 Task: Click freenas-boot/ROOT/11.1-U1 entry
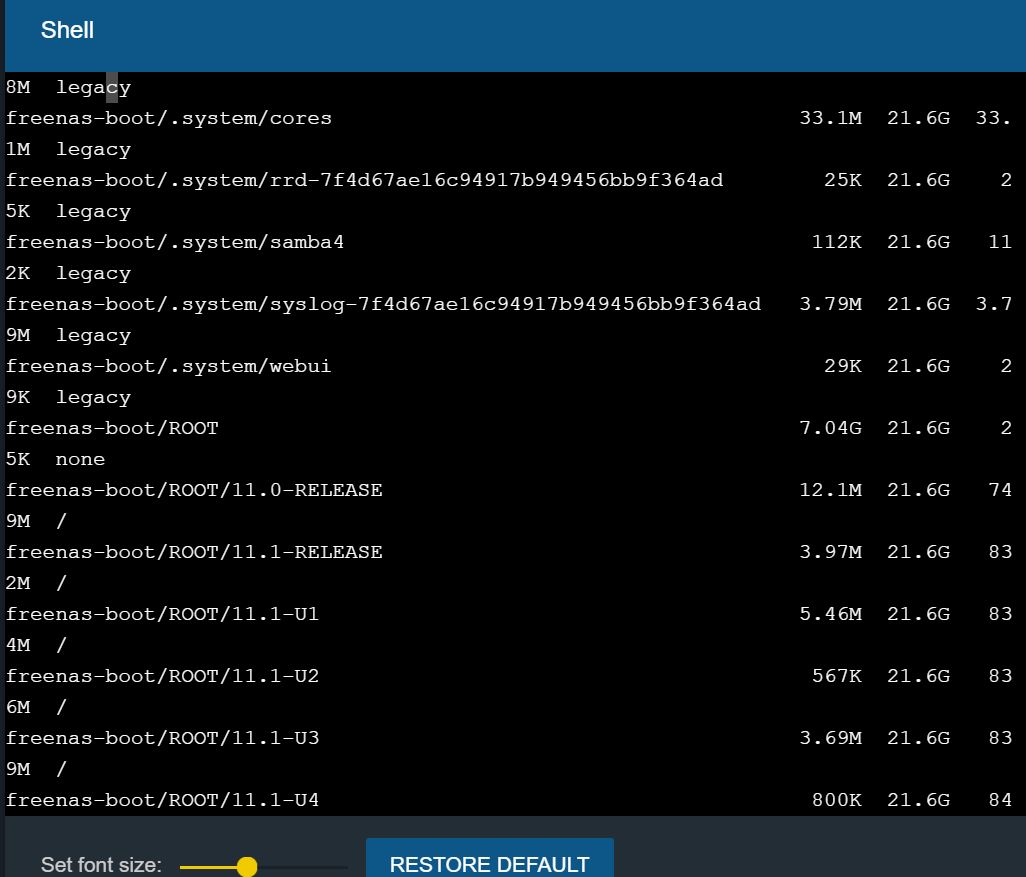(x=162, y=615)
